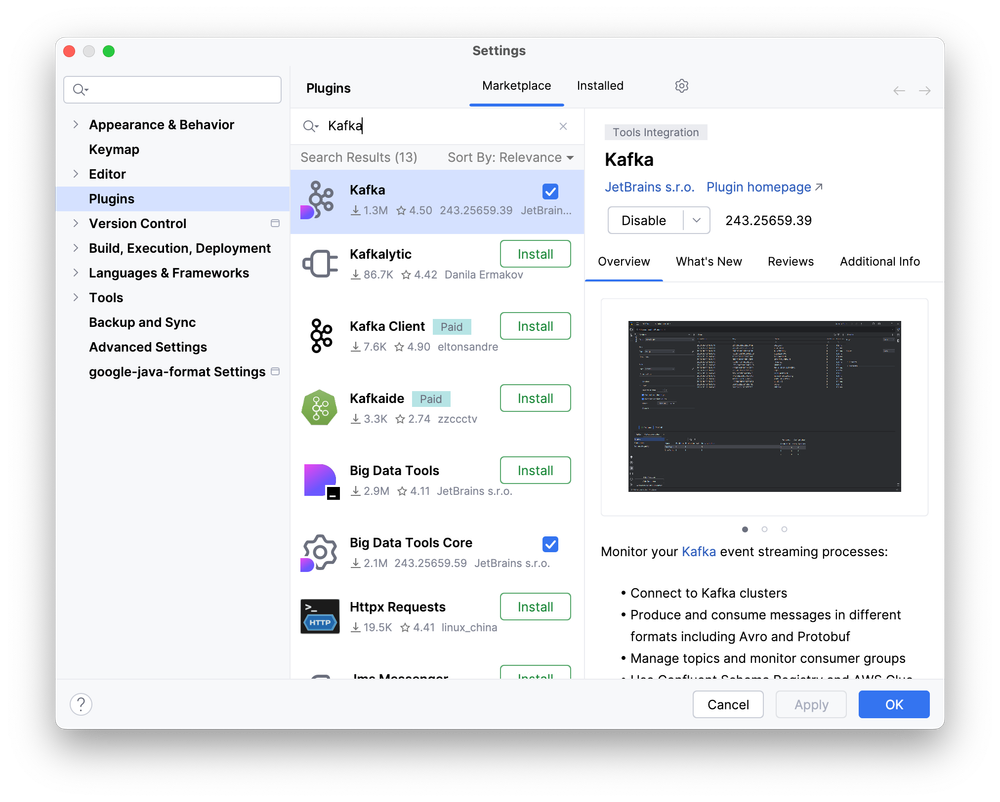The image size is (1000, 802).
Task: Uncheck the Kafka plugin enabled checkbox
Action: 550,191
